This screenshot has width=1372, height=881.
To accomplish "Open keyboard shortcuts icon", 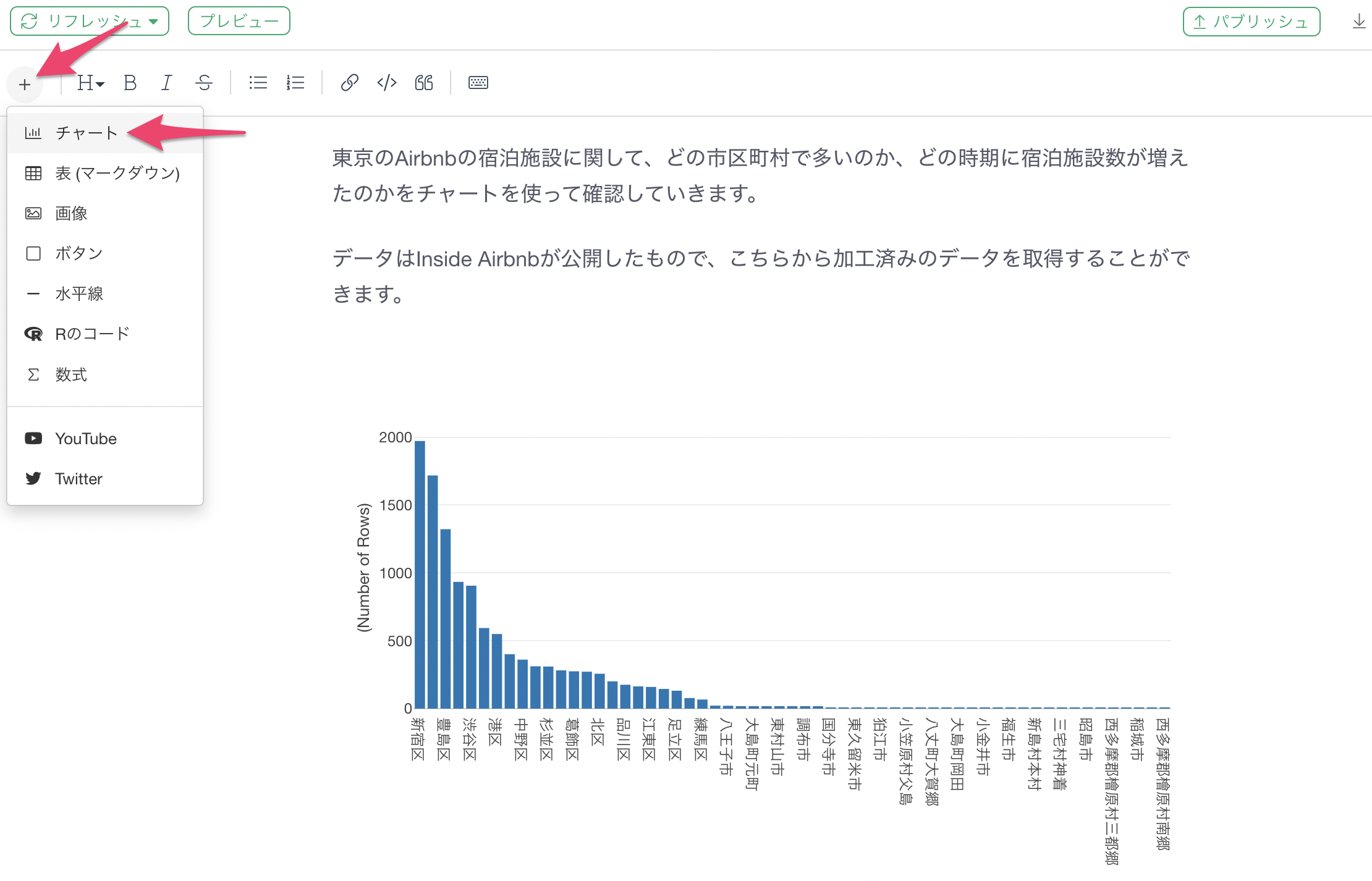I will point(478,83).
